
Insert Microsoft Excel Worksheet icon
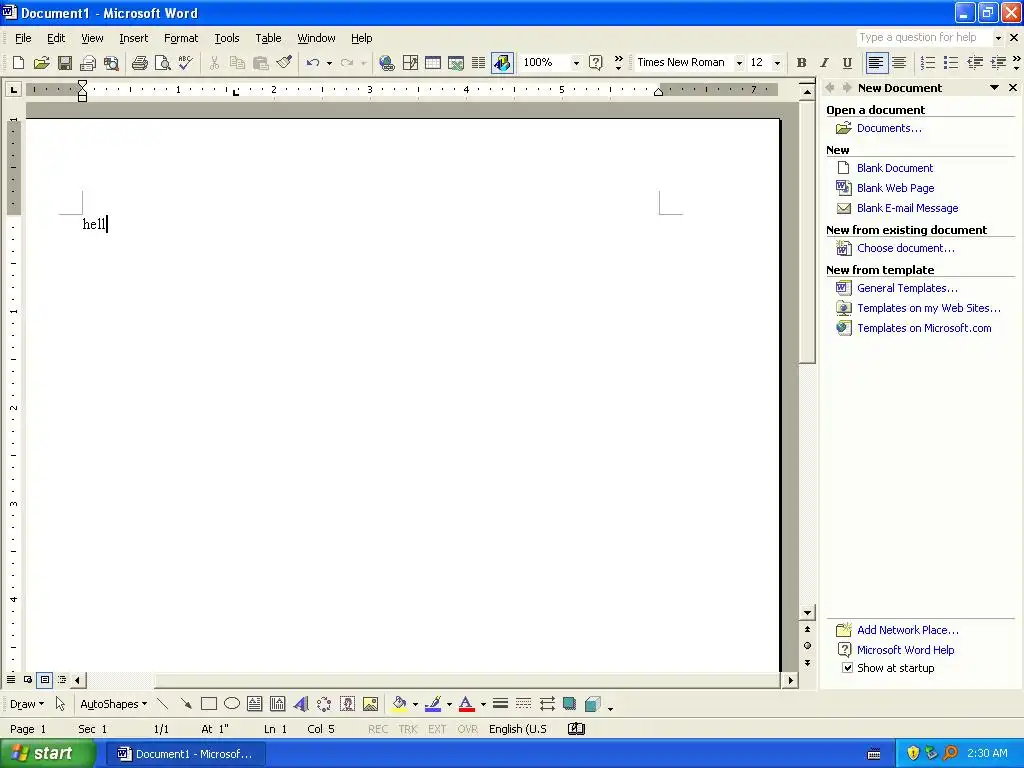tap(456, 63)
